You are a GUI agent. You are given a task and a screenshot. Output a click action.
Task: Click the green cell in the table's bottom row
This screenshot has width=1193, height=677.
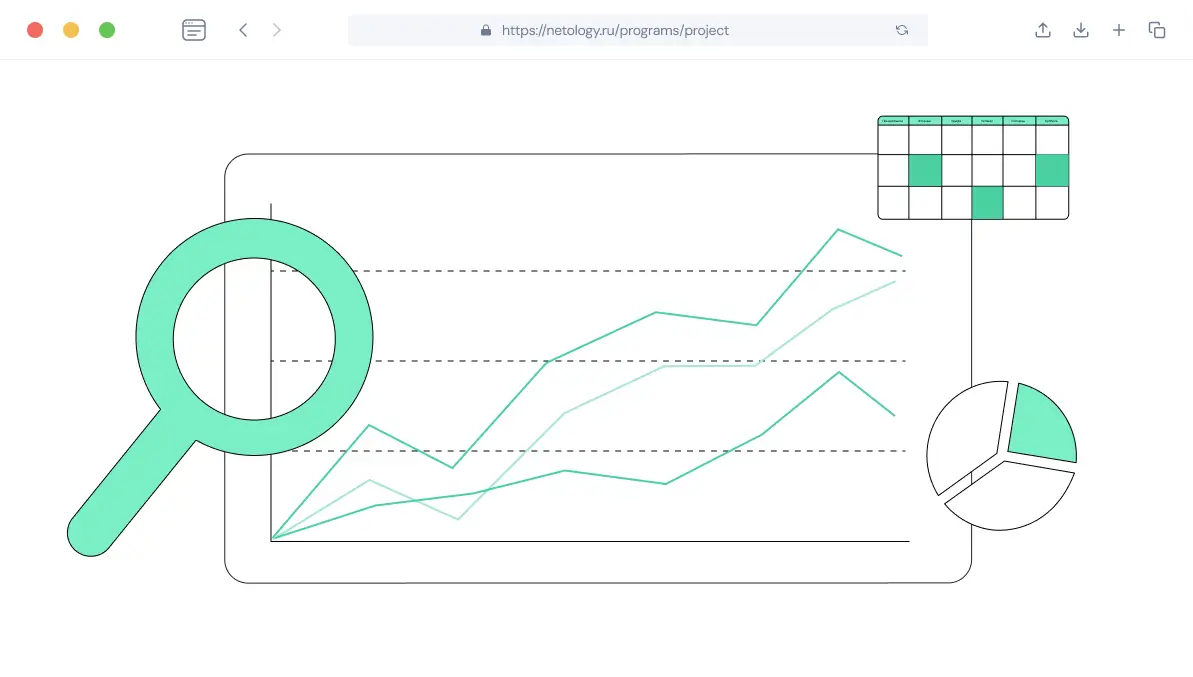pos(987,202)
